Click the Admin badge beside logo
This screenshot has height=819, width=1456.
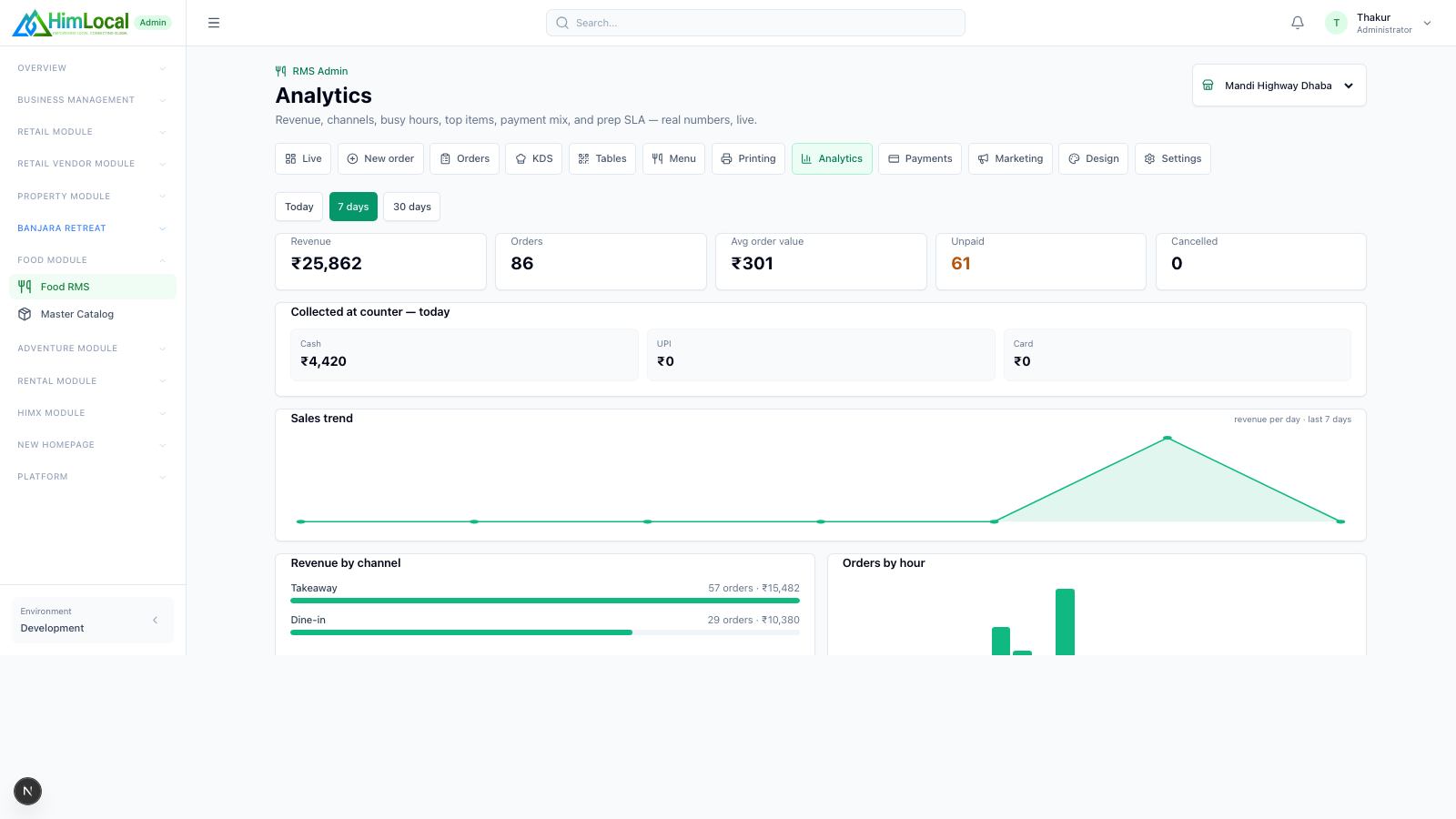(153, 23)
